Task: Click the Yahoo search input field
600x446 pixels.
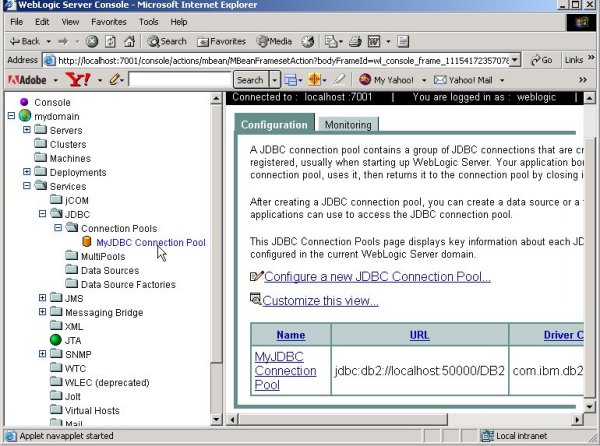Action: click(180, 80)
